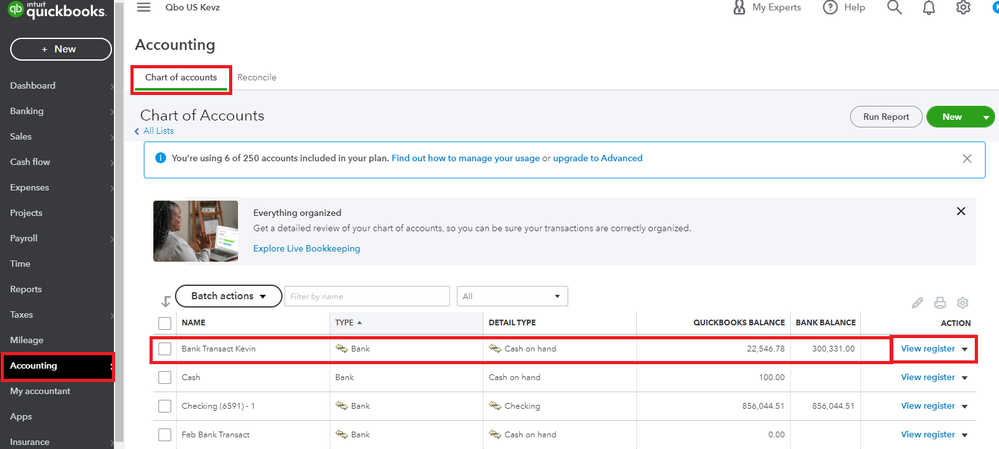Open Find out how to manage your usage link
This screenshot has width=999, height=449.
click(x=466, y=158)
